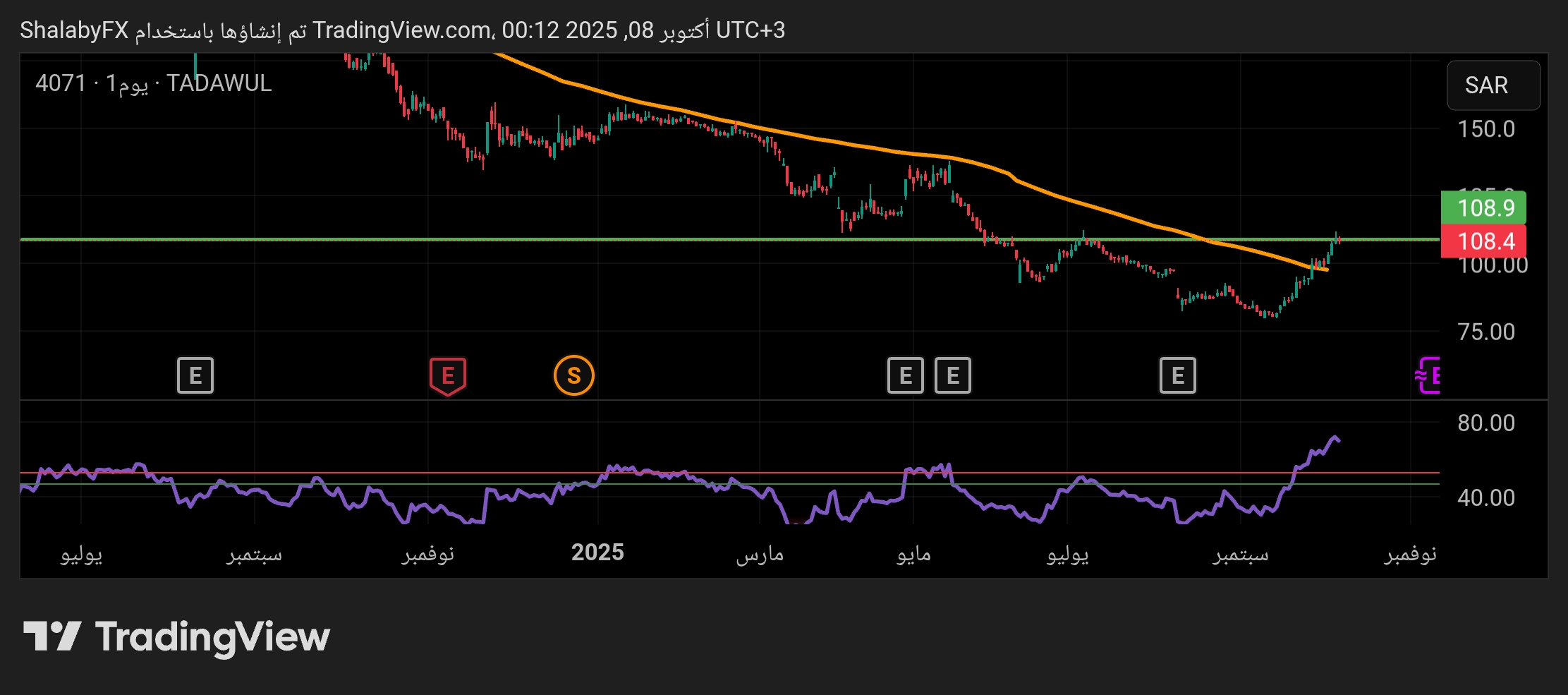The image size is (1568, 695).
Task: Click the gray E marker after يوليو 2025
Action: pyautogui.click(x=1177, y=375)
